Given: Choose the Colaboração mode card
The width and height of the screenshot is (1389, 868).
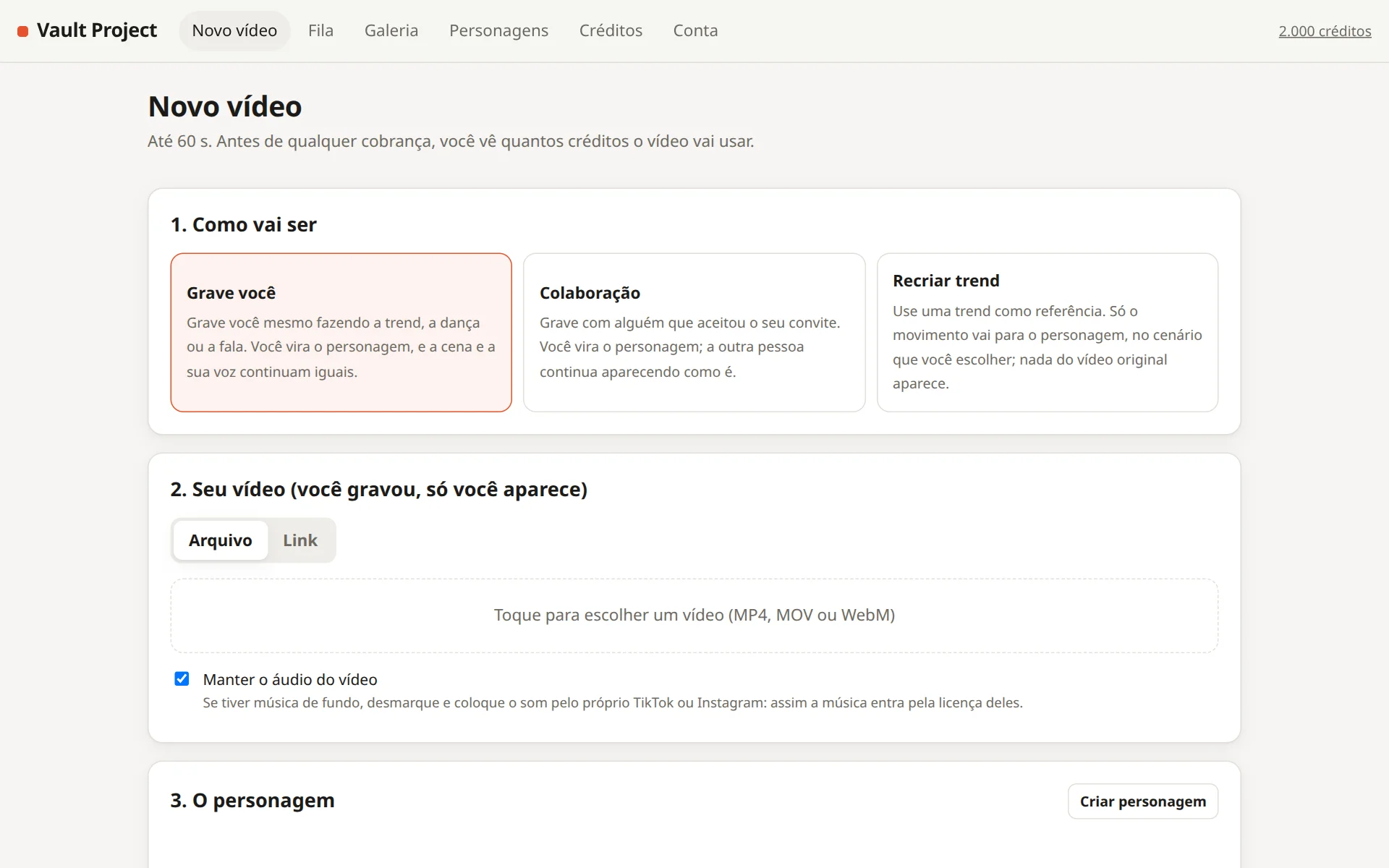Looking at the screenshot, I should pos(694,332).
